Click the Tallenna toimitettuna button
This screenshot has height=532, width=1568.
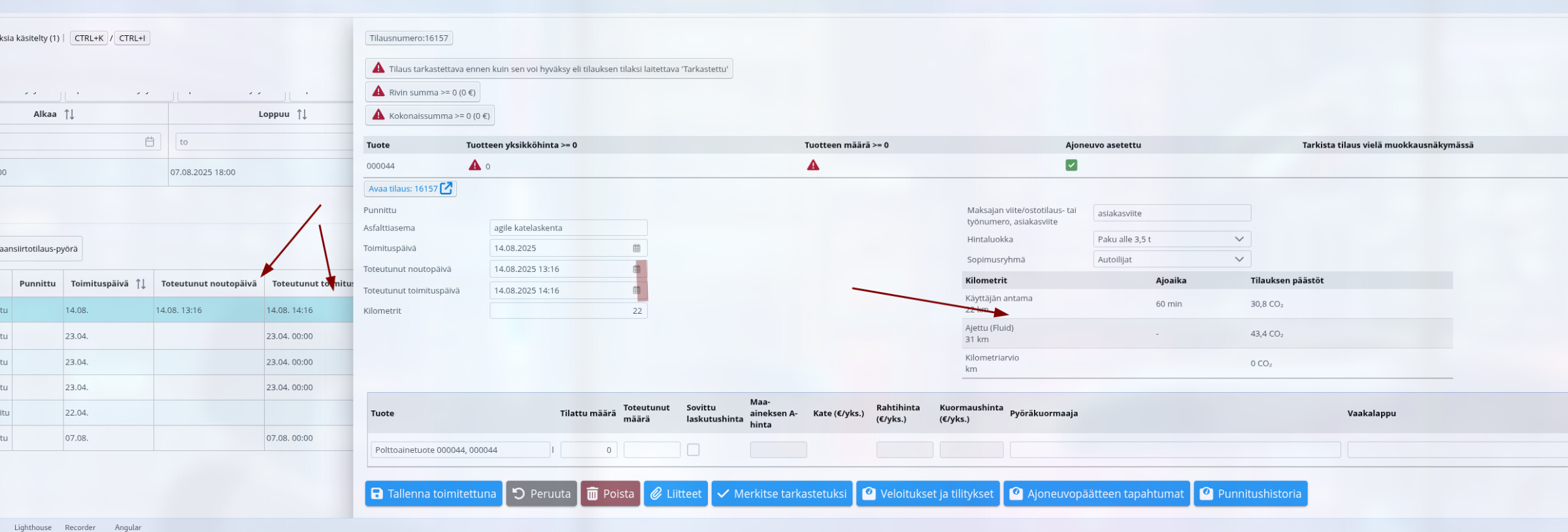[434, 493]
